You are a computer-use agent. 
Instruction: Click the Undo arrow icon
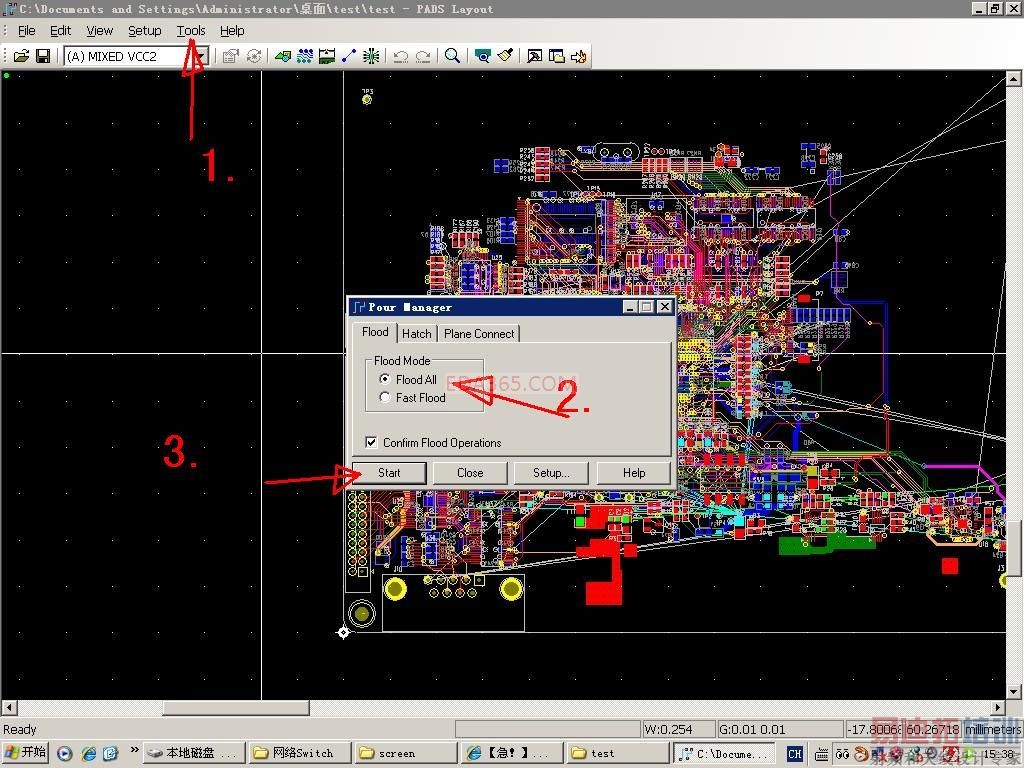[401, 56]
